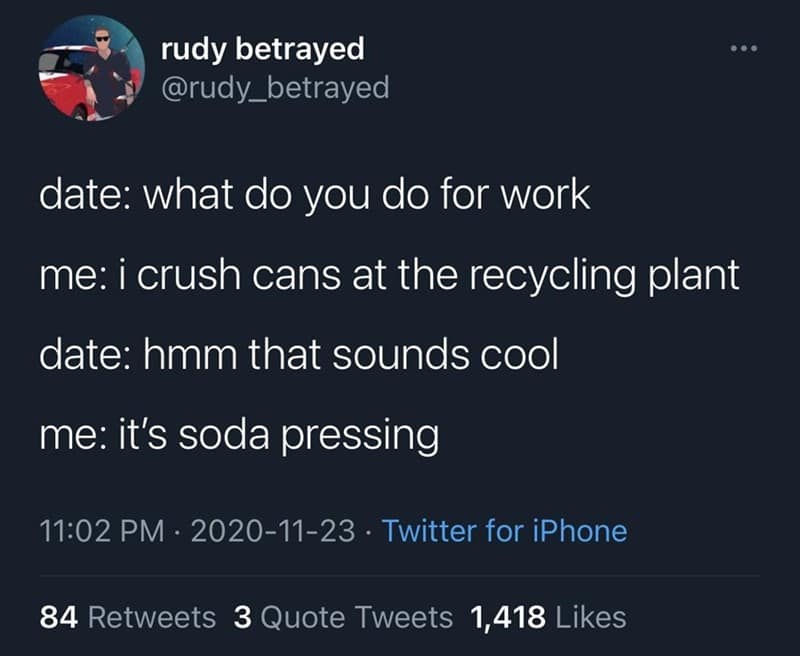Open the three-dot more options menu
Viewport: 800px width, 656px height.
click(743, 48)
